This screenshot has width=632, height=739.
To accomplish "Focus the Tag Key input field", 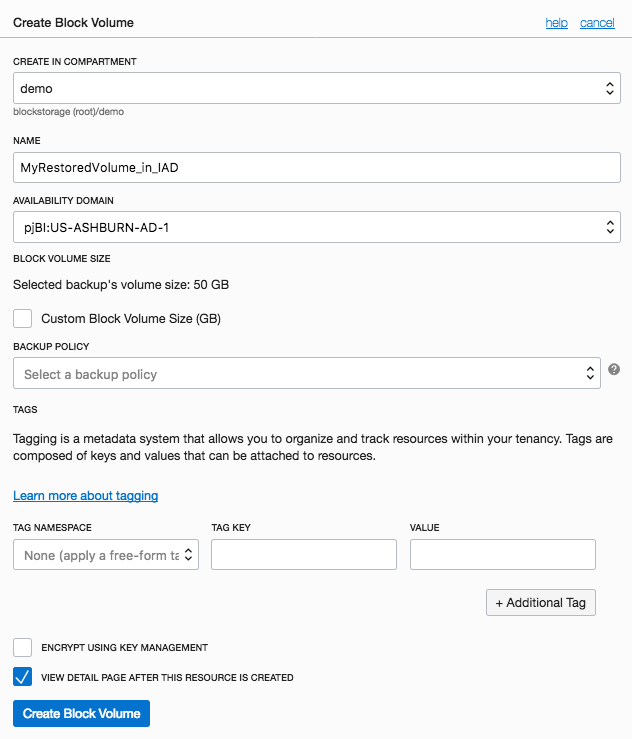I will coord(304,555).
